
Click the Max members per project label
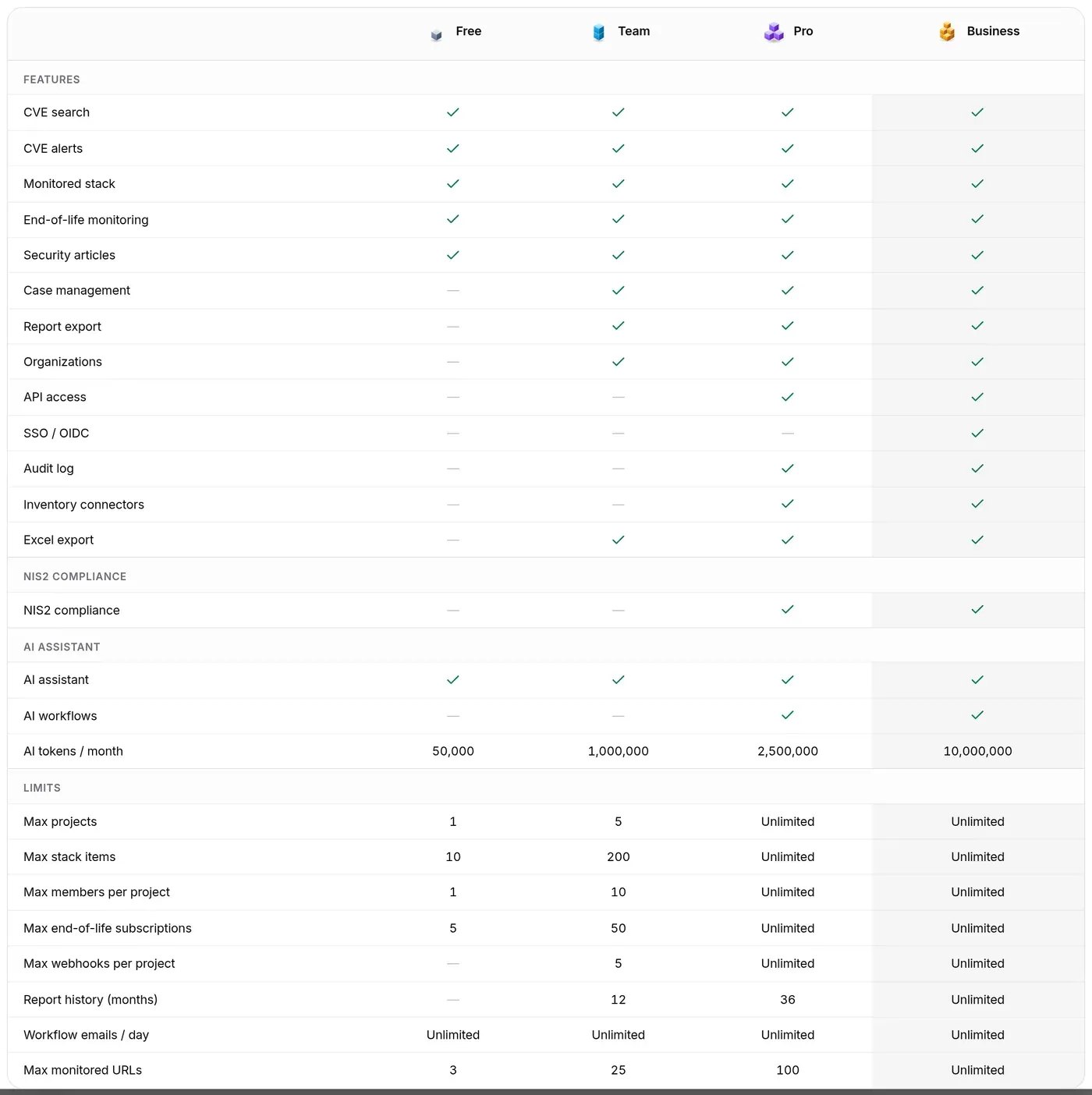tap(97, 892)
